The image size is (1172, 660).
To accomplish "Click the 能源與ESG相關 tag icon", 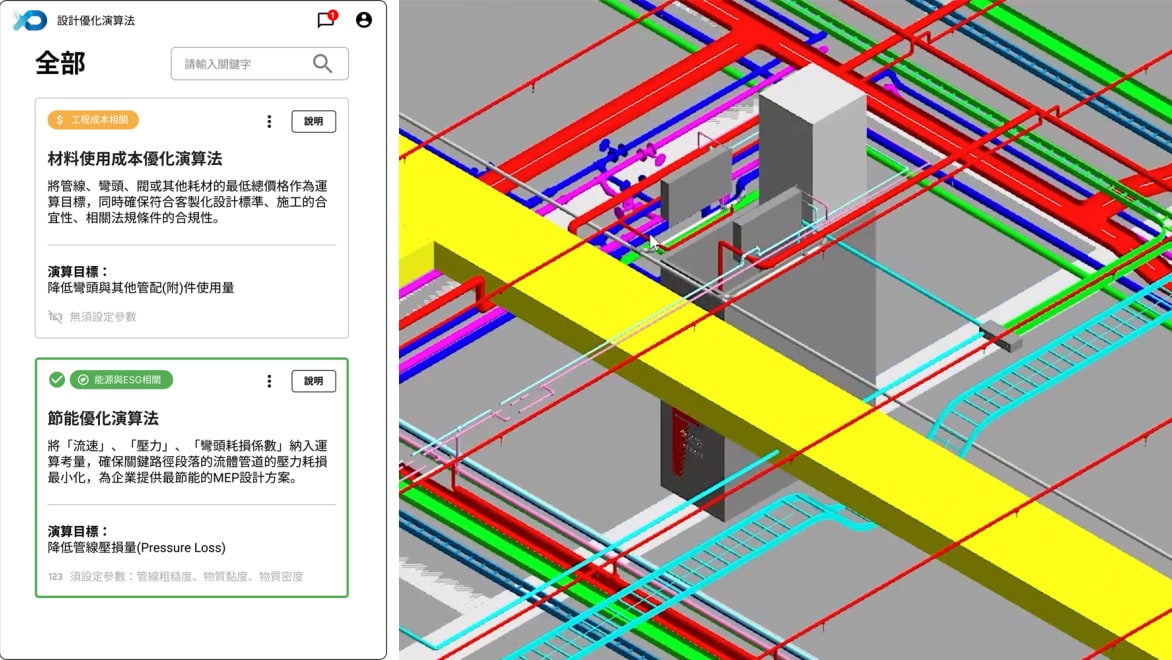I will click(83, 380).
